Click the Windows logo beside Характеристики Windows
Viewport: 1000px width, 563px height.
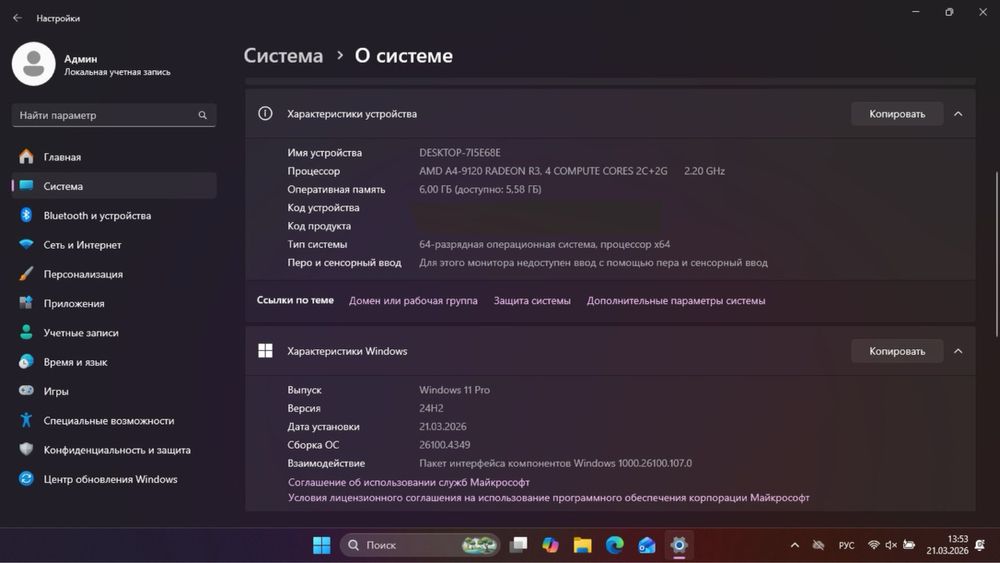tap(265, 351)
